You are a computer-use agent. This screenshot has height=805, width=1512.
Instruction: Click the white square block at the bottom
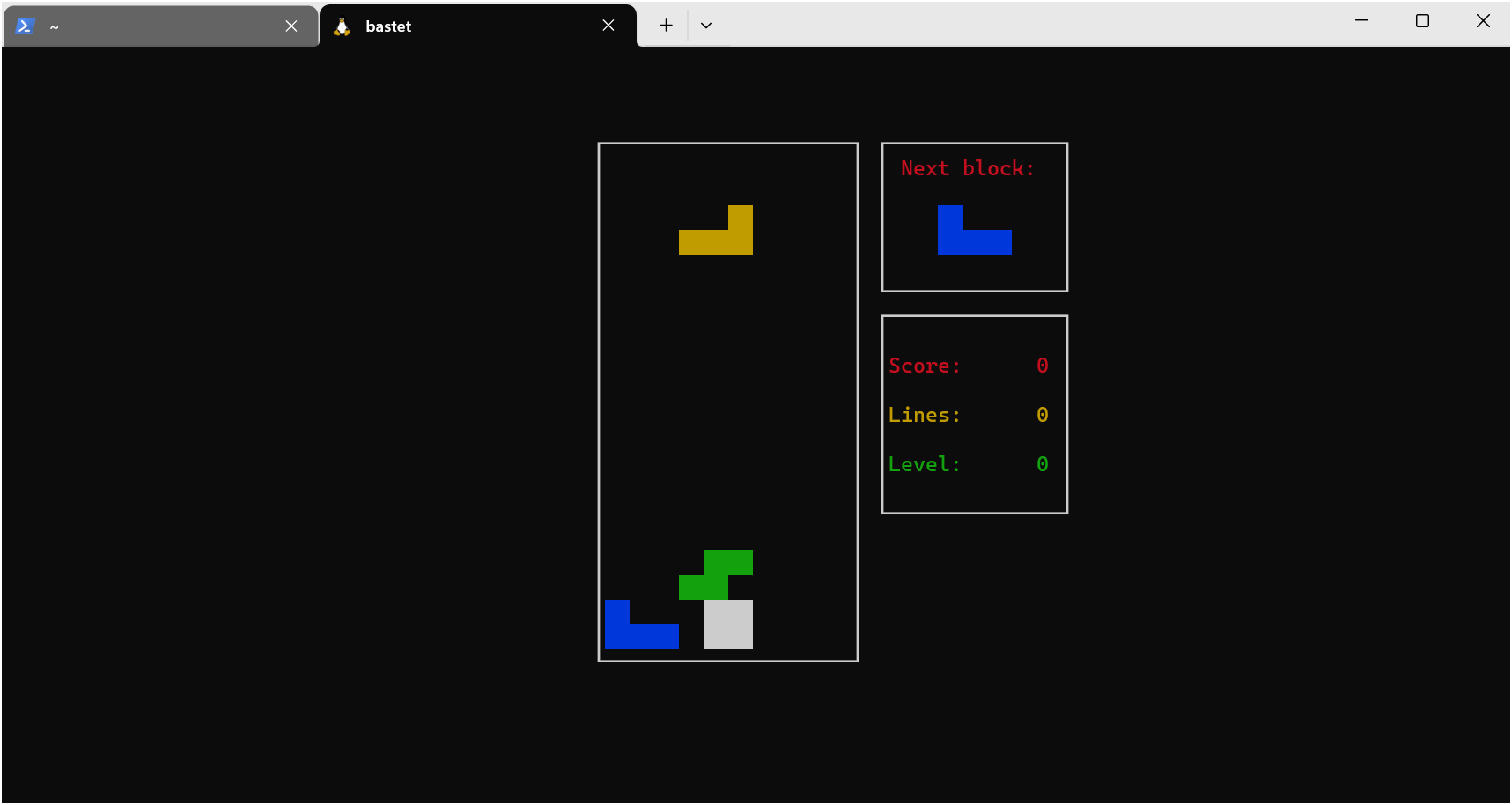point(728,624)
